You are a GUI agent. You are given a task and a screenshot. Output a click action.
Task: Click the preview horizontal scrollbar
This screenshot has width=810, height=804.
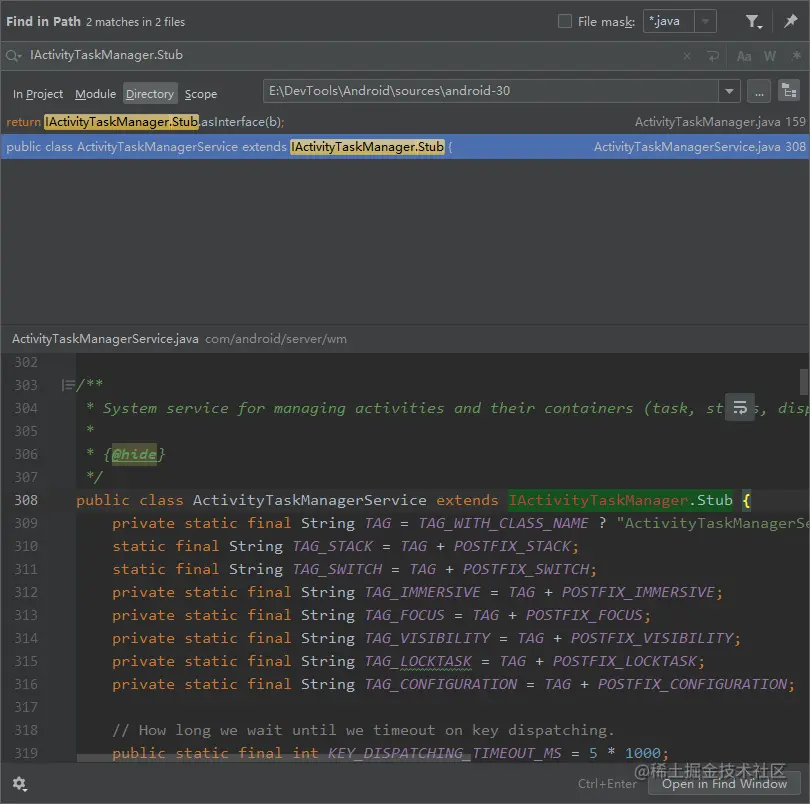click(x=274, y=758)
